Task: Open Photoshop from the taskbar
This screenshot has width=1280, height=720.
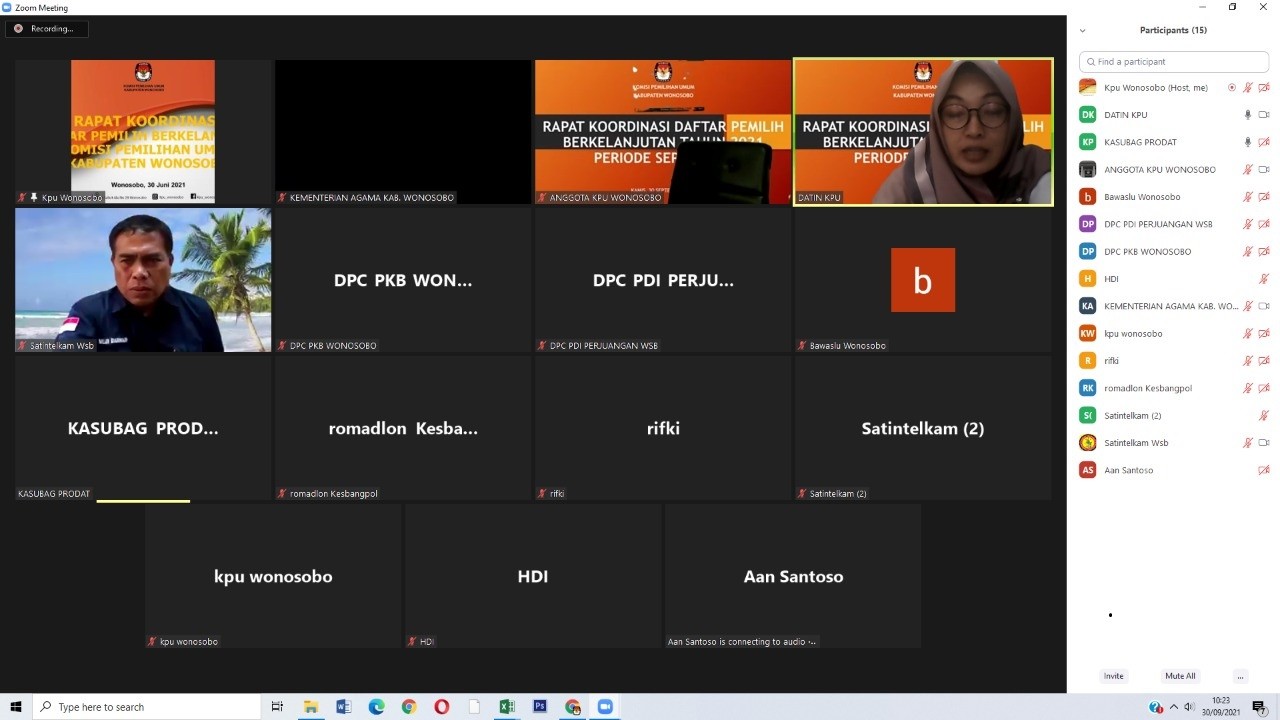Action: click(x=540, y=707)
